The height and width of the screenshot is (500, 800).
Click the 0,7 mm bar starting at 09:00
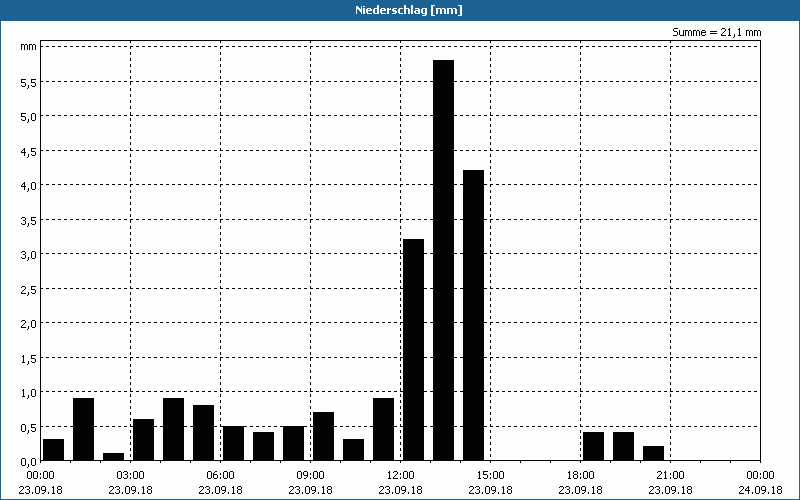(x=323, y=436)
